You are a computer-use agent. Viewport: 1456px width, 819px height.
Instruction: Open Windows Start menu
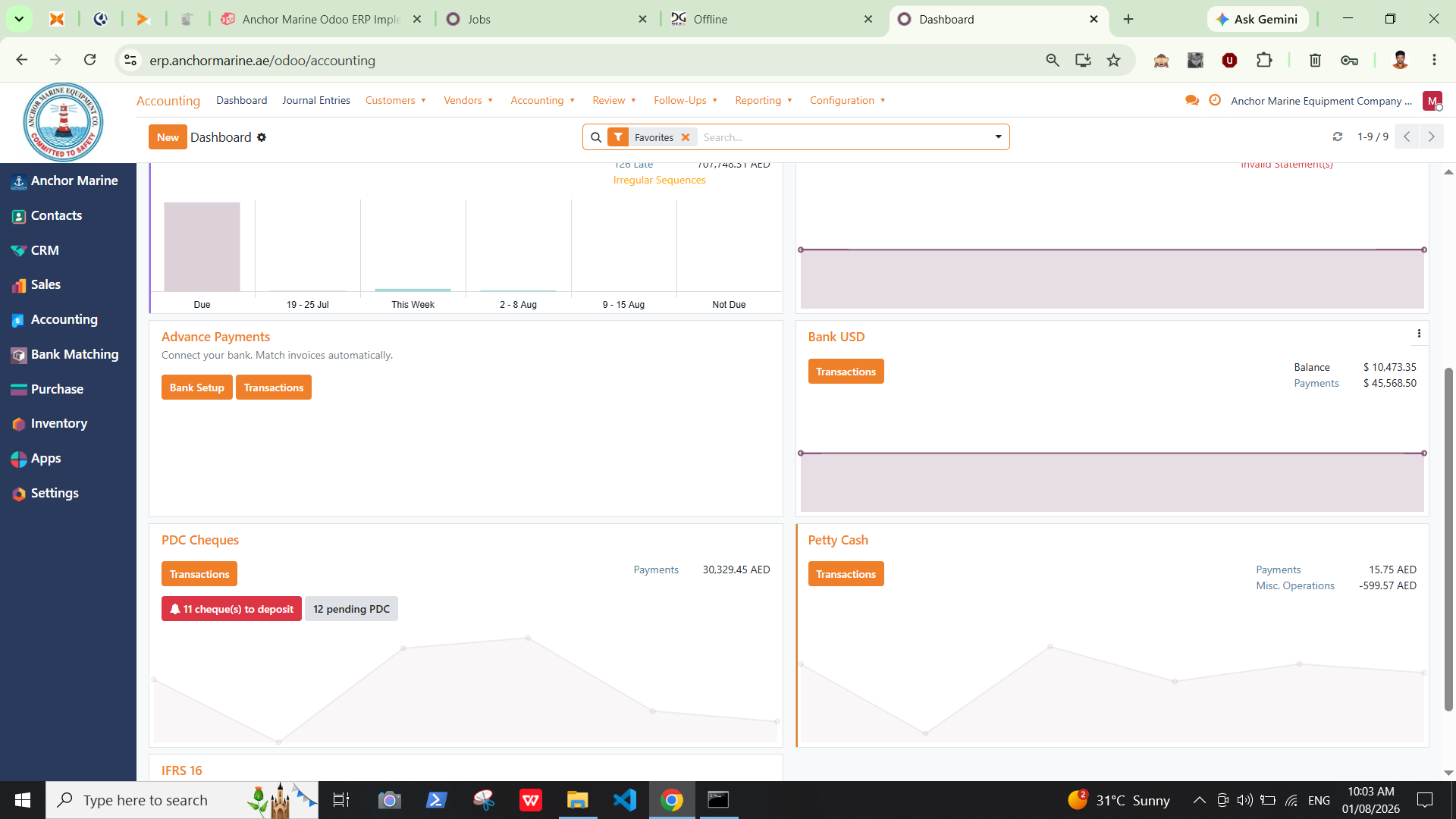point(23,800)
